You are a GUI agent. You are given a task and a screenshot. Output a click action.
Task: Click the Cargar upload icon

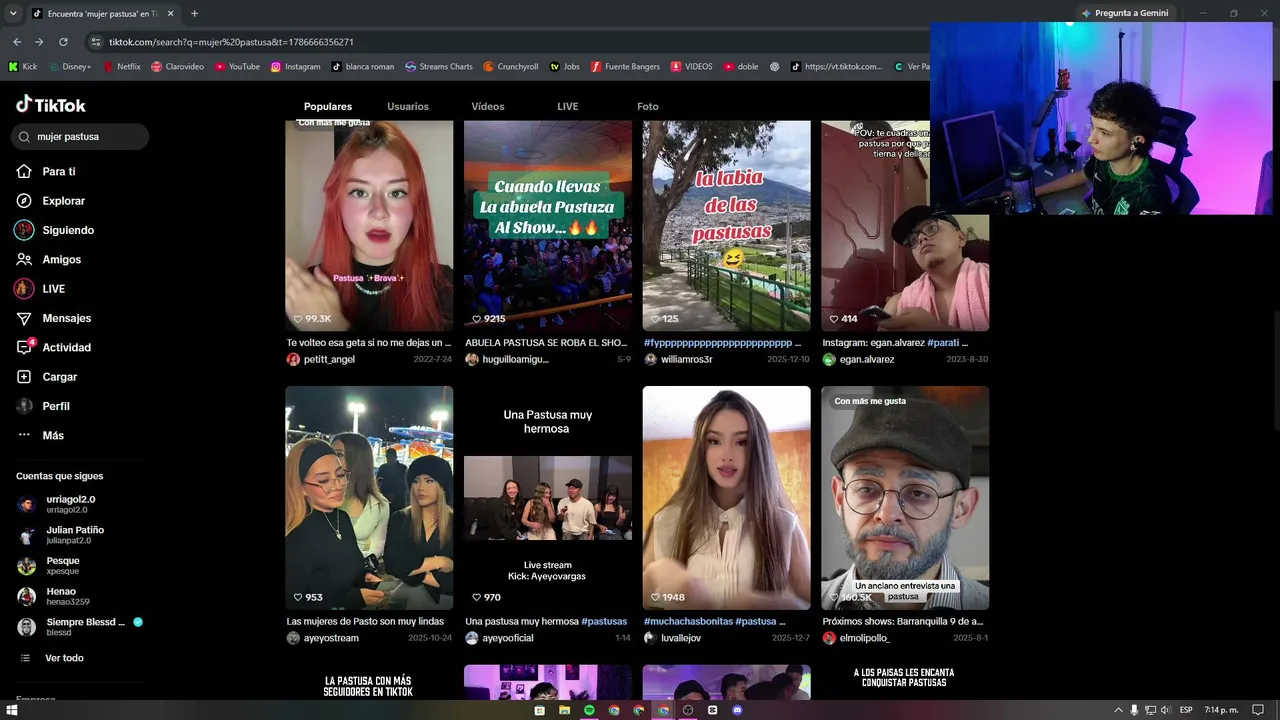coord(24,377)
